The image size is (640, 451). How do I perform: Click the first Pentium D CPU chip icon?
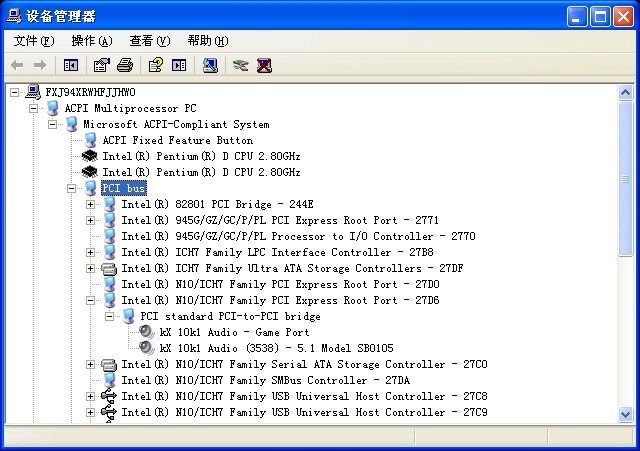pyautogui.click(x=89, y=156)
